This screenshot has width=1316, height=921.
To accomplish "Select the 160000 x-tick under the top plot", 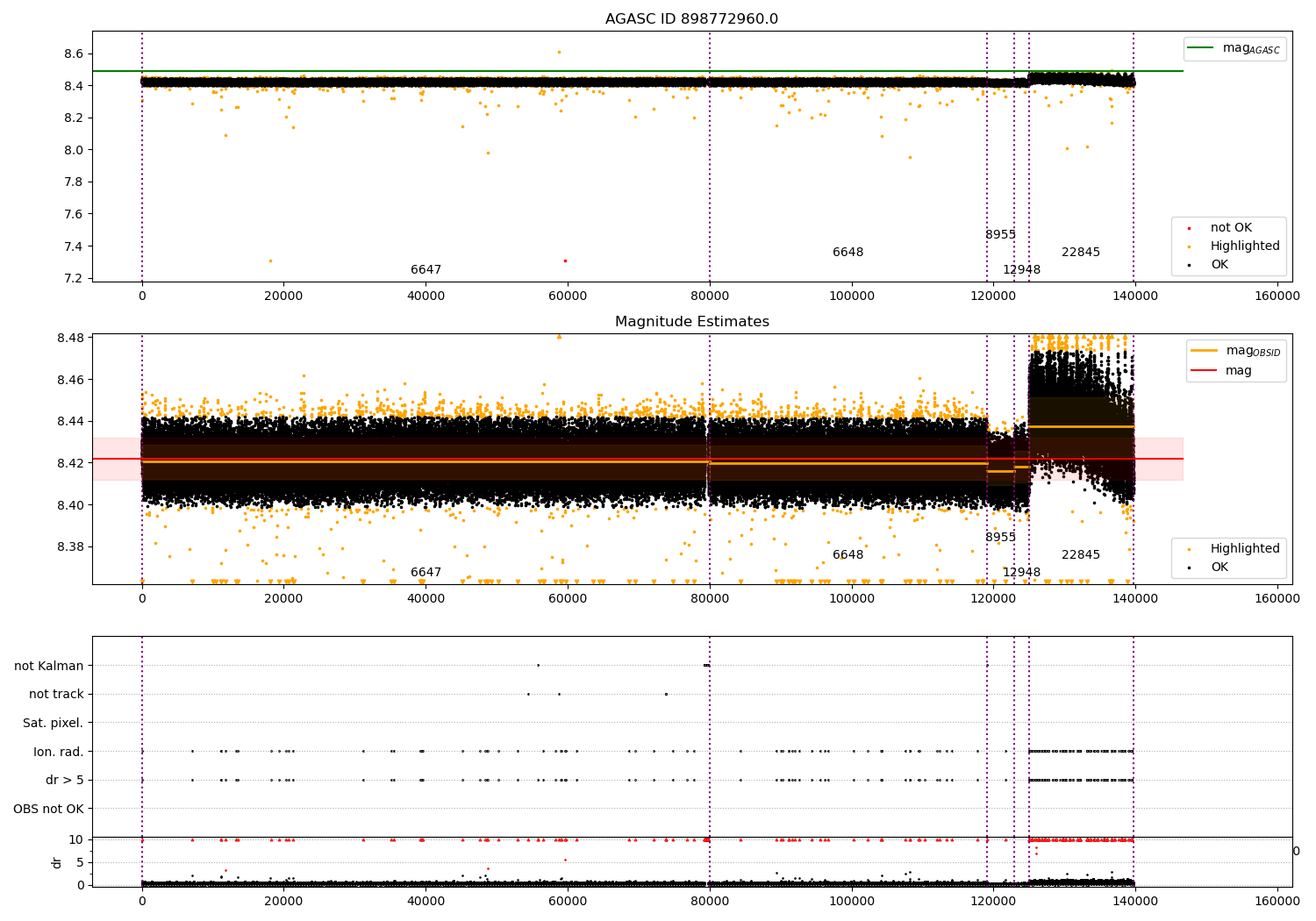I will (x=1277, y=296).
